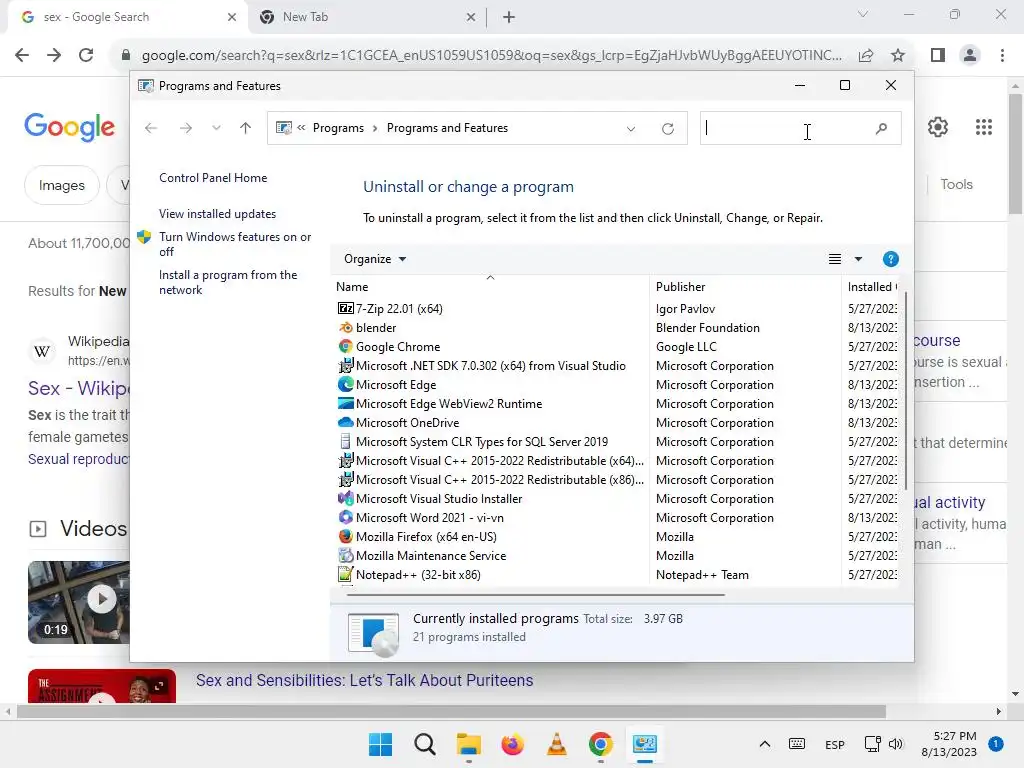This screenshot has height=768, width=1024.
Task: Click the search magnifier in Programs and Features
Action: 881,129
